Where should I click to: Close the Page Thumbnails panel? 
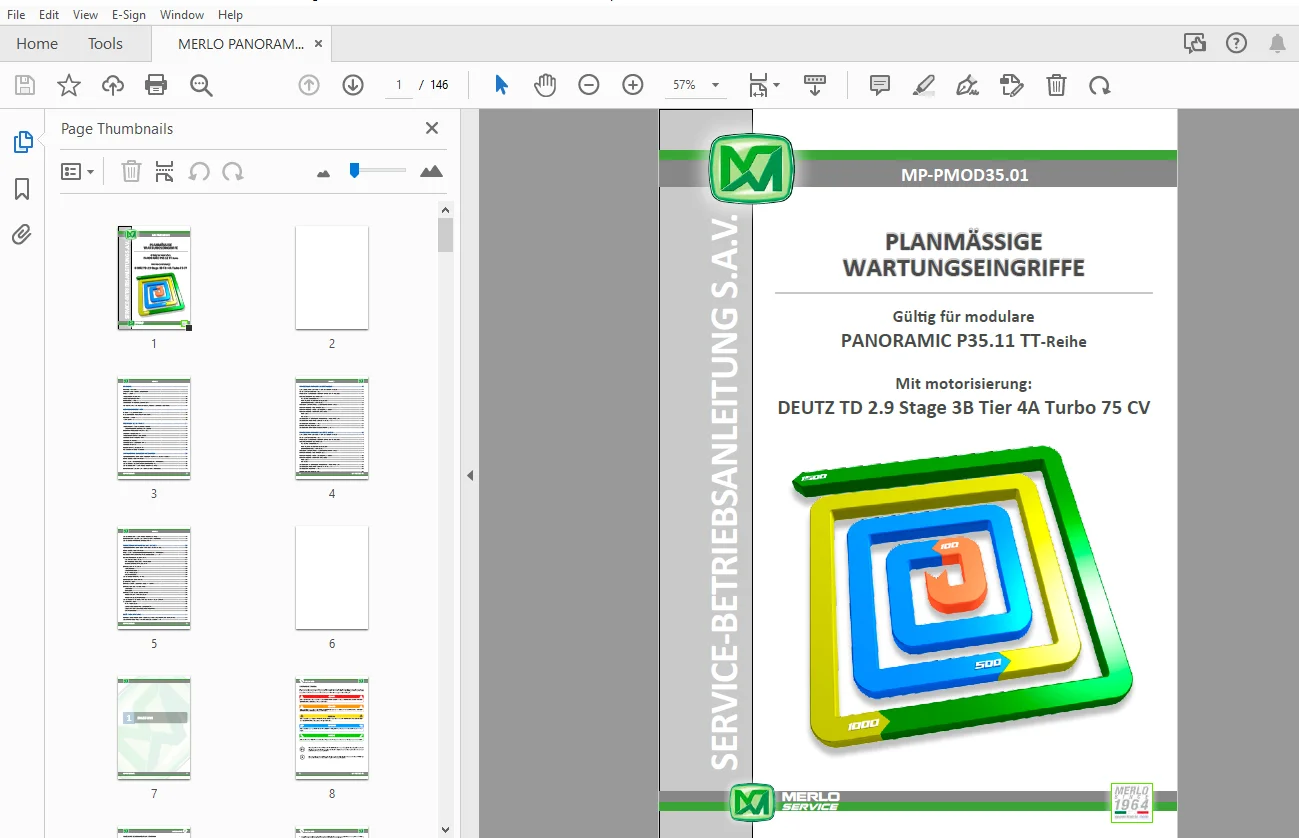tap(432, 128)
